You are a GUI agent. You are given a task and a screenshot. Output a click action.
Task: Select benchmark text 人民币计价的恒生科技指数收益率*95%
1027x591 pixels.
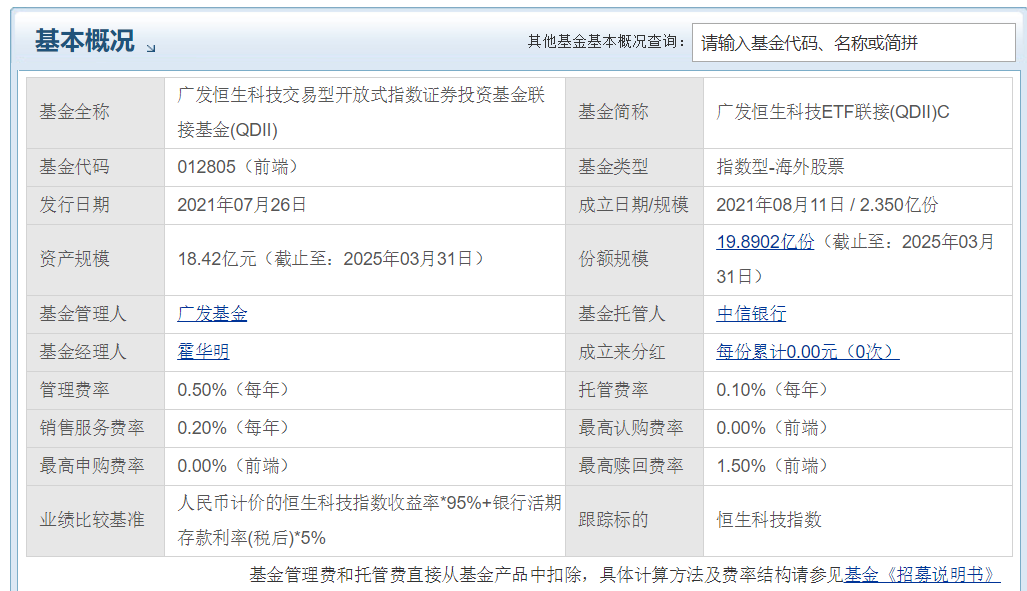(x=329, y=503)
